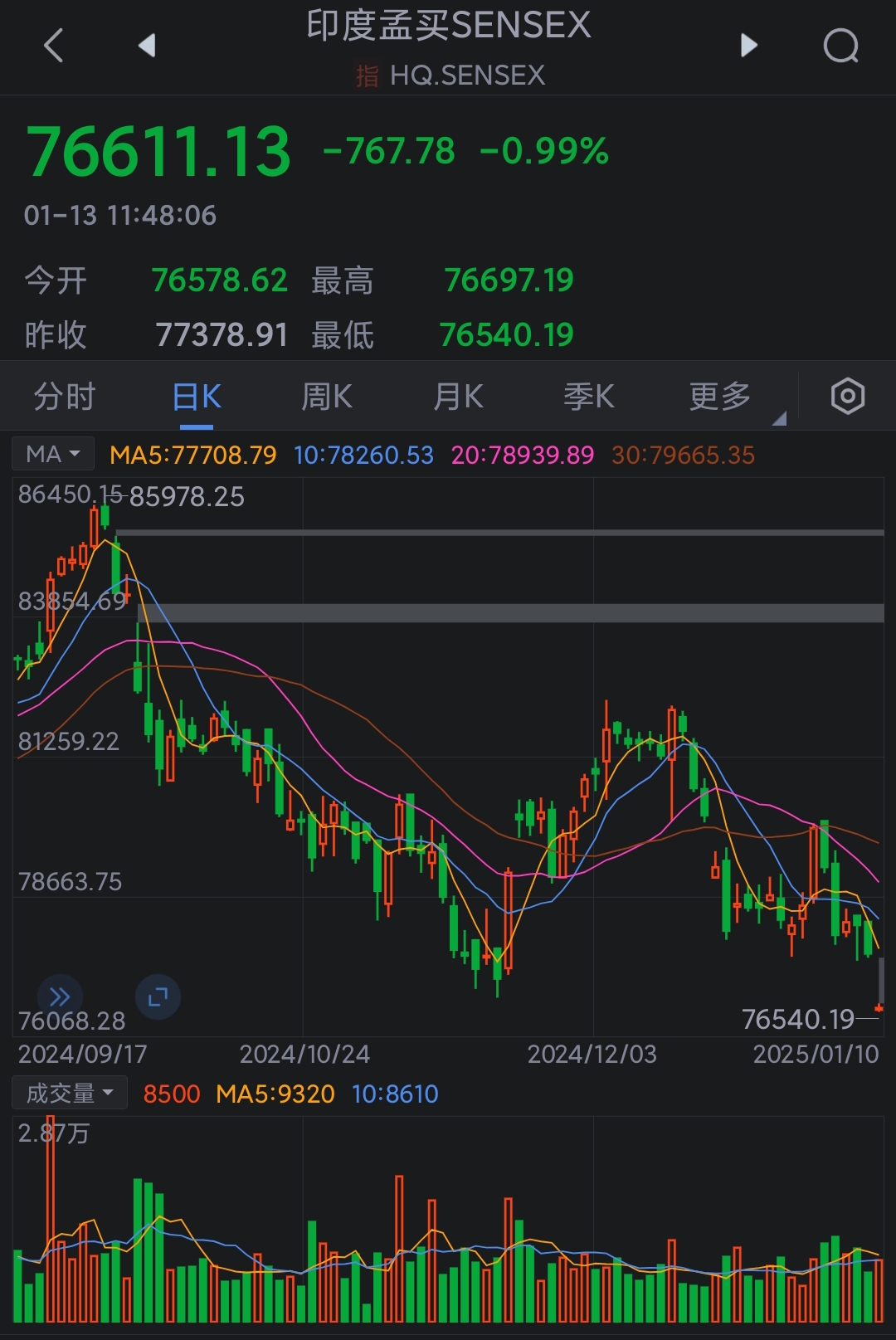This screenshot has width=896, height=1340.
Task: Tap the chart low marker 76540.19
Action: 798,1019
